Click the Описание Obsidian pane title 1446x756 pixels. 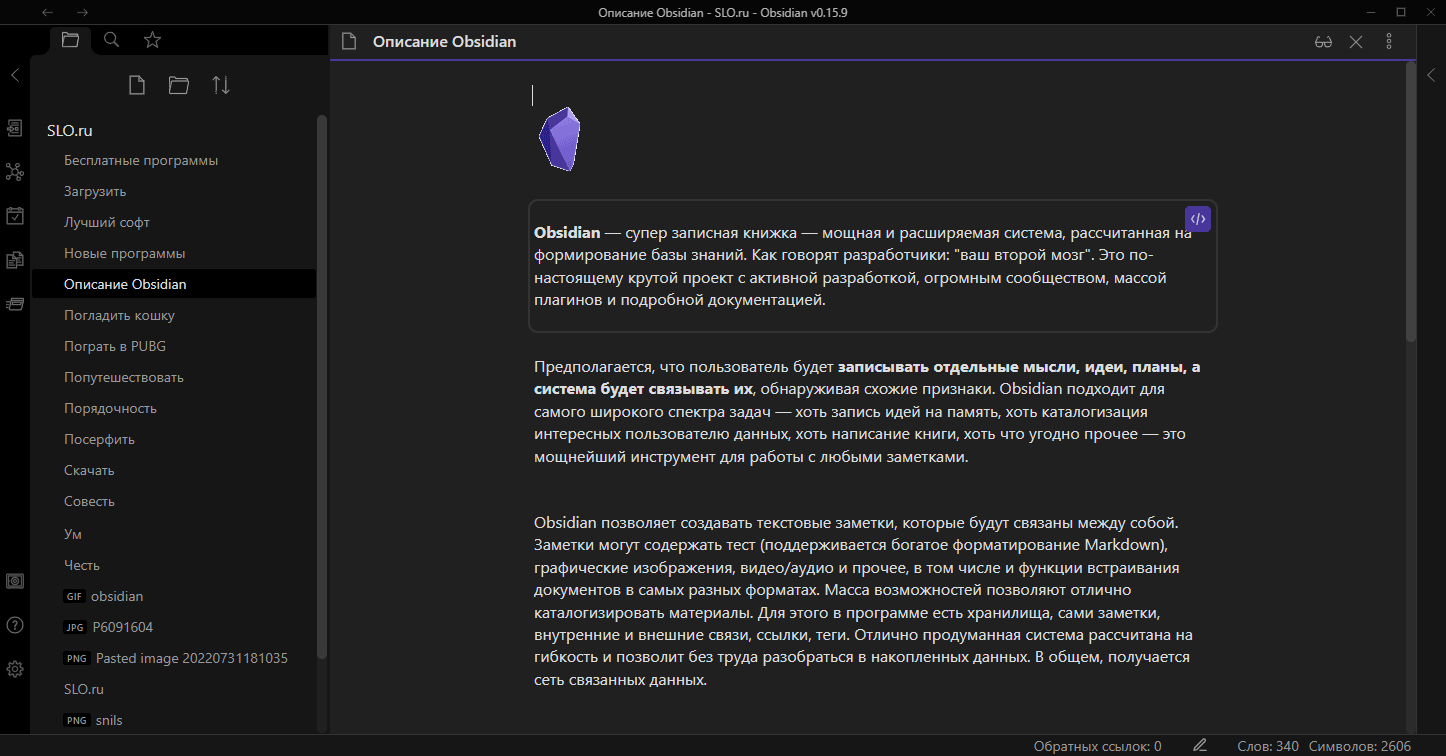tap(444, 42)
